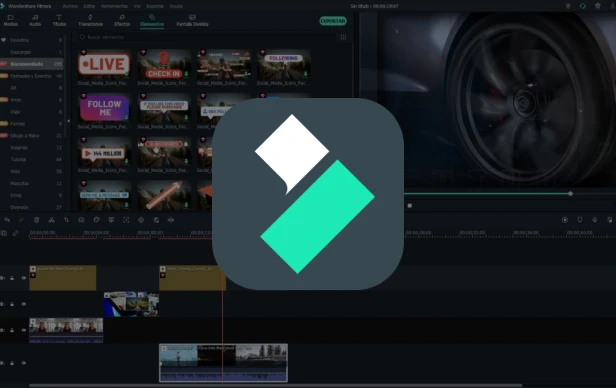Click the green EXPORTAR button
The width and height of the screenshot is (616, 388).
click(333, 21)
